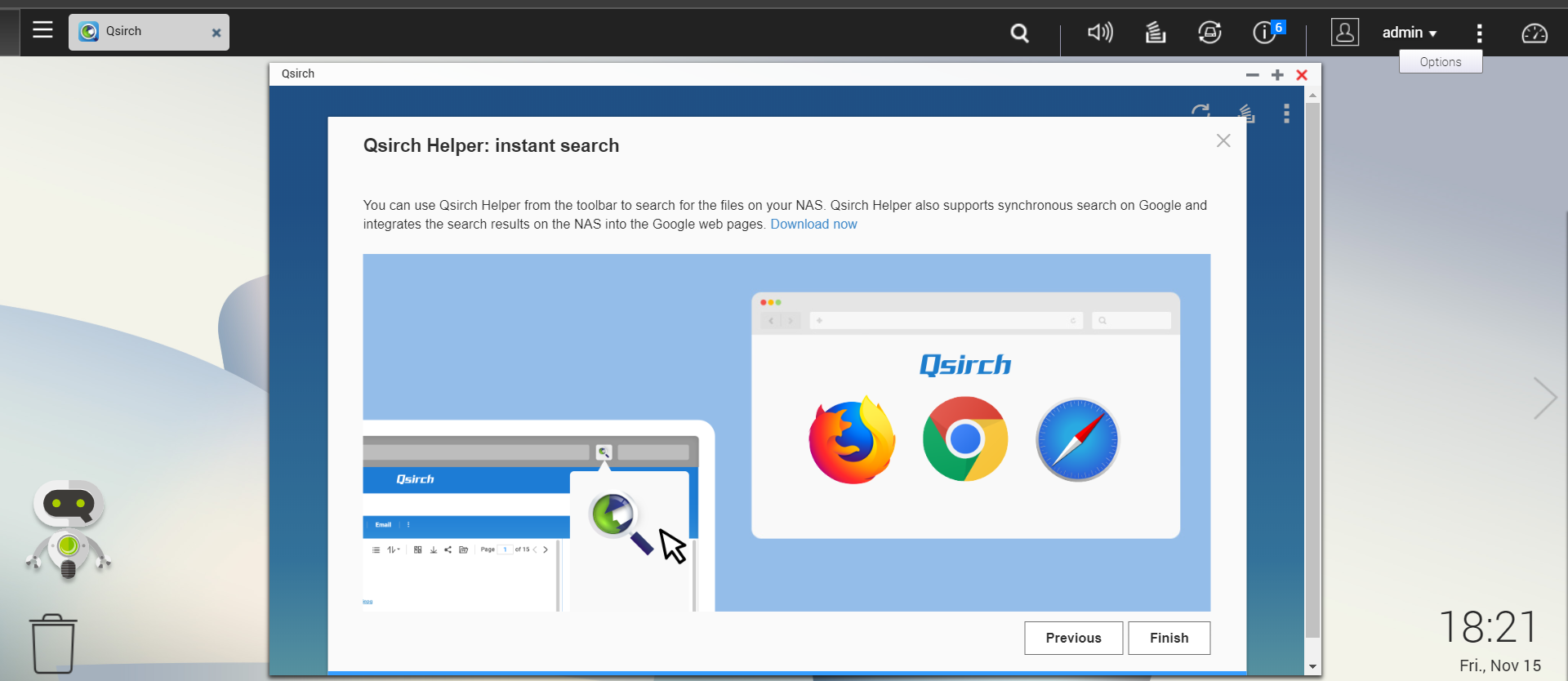The height and width of the screenshot is (681, 1568).
Task: Open the desktop search magnifier icon
Action: point(1019,33)
